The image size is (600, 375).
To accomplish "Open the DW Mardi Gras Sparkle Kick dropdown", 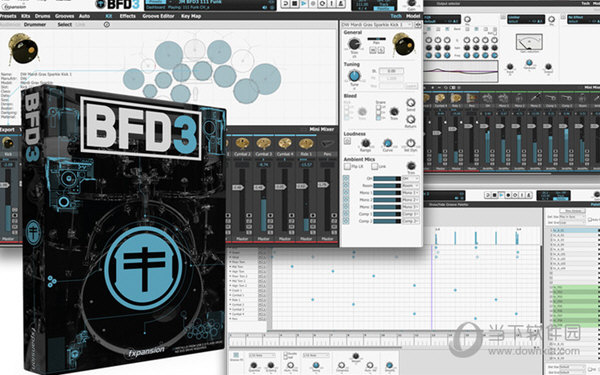I will (377, 24).
